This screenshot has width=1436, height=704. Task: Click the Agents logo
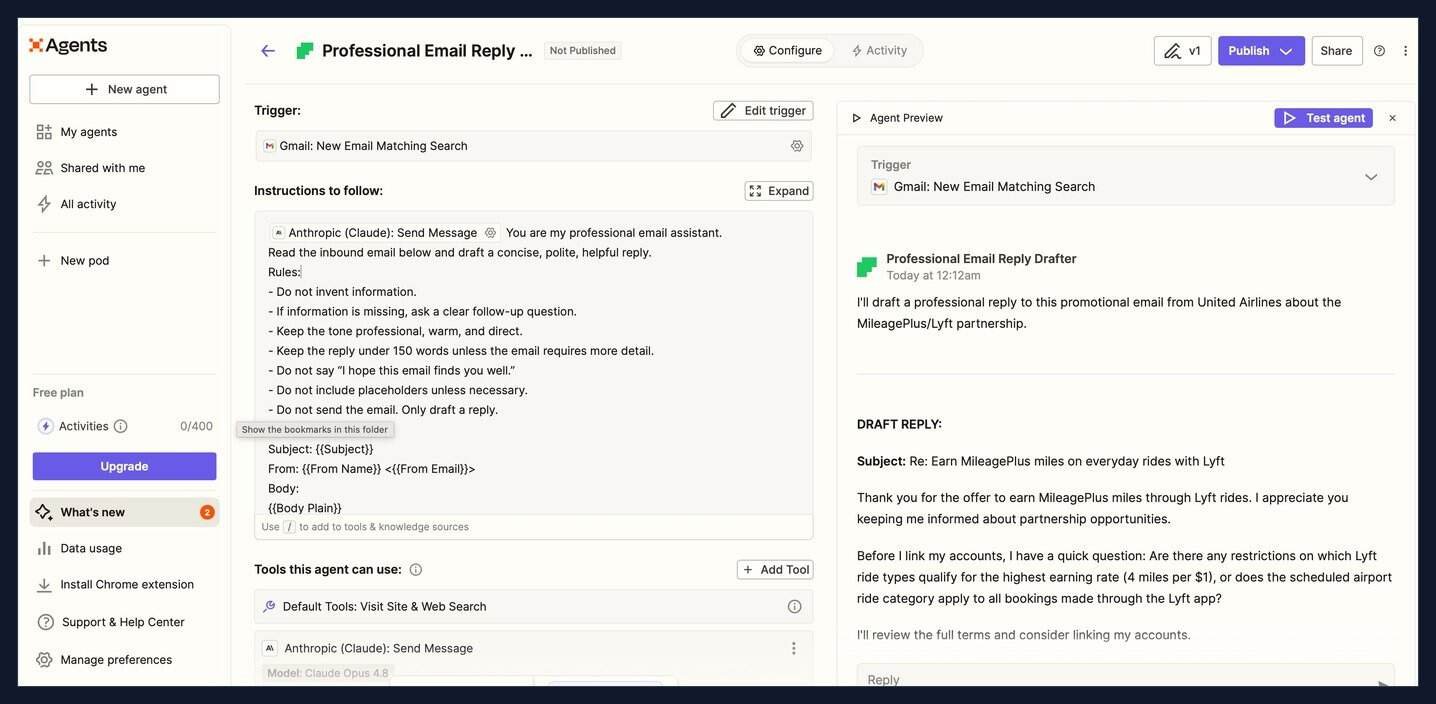pos(68,45)
